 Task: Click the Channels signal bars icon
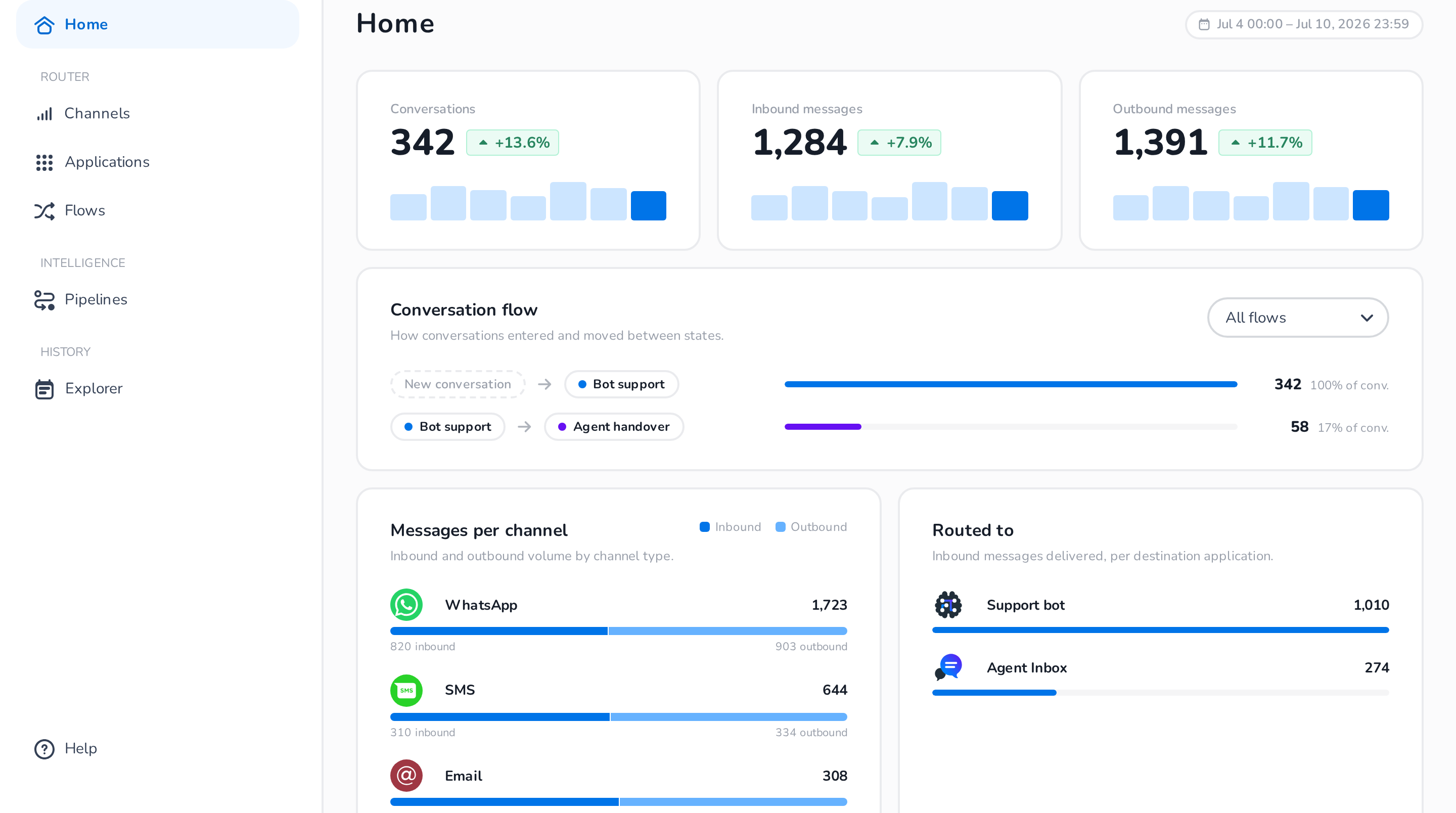point(44,114)
